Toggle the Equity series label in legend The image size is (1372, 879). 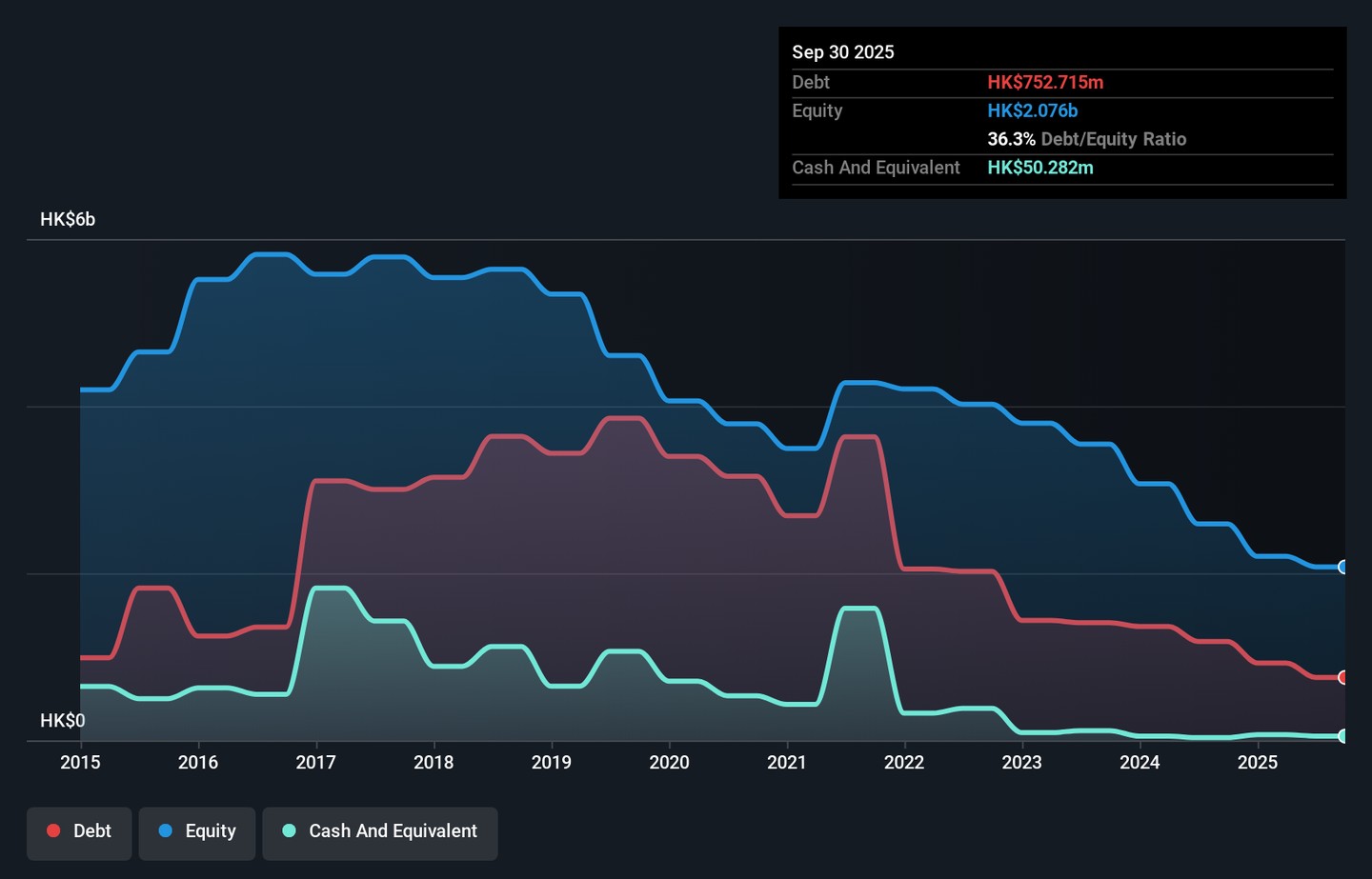click(211, 830)
